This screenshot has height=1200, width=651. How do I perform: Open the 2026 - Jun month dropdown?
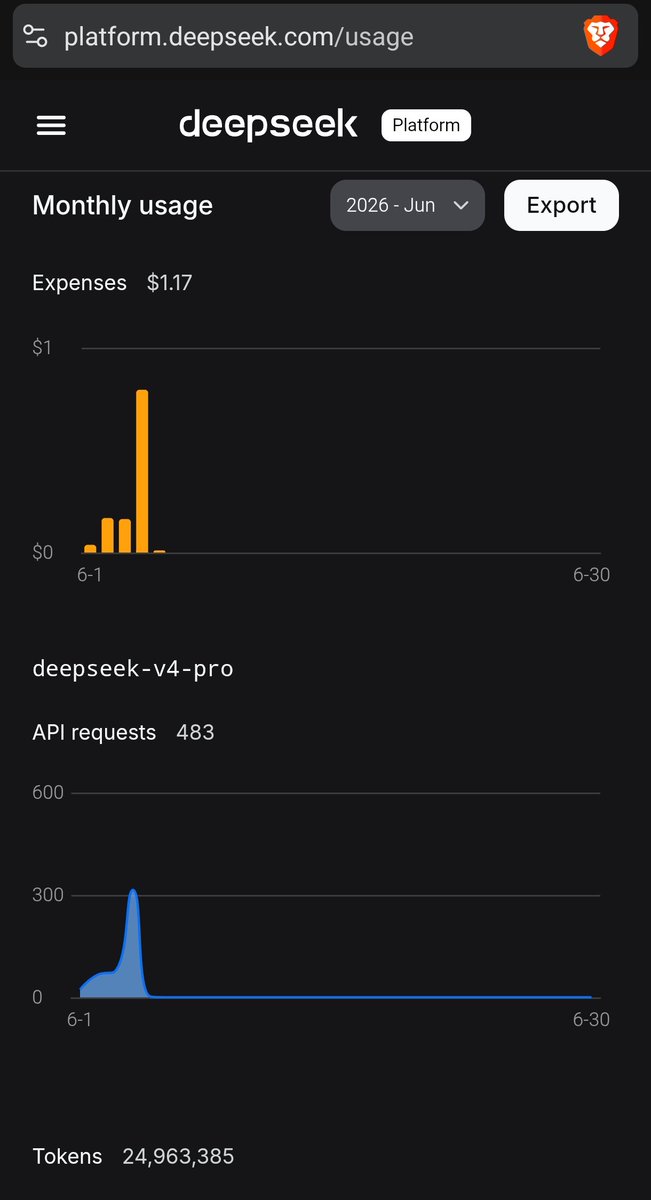pos(408,205)
